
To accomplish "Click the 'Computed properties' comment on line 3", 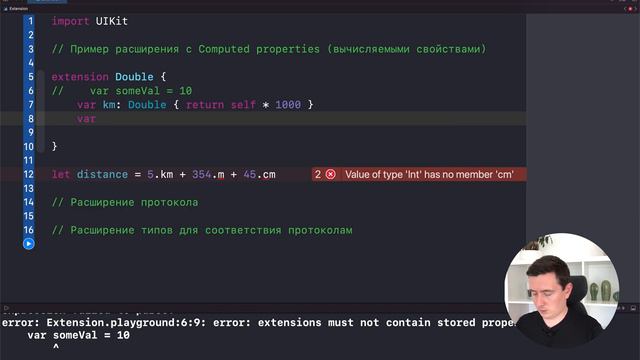I will click(259, 49).
